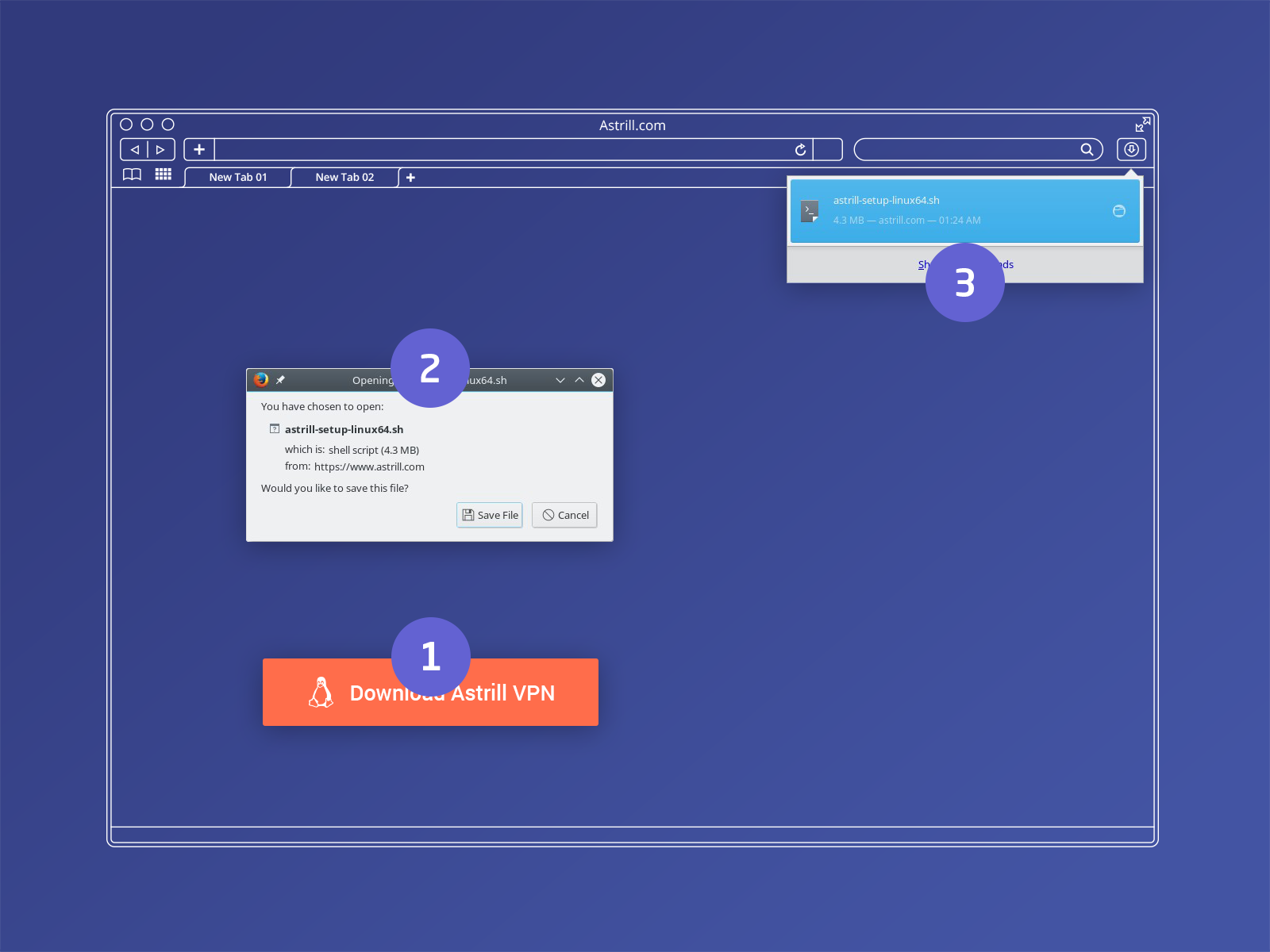Click the plus button beside address bar
1270x952 pixels.
[x=199, y=149]
